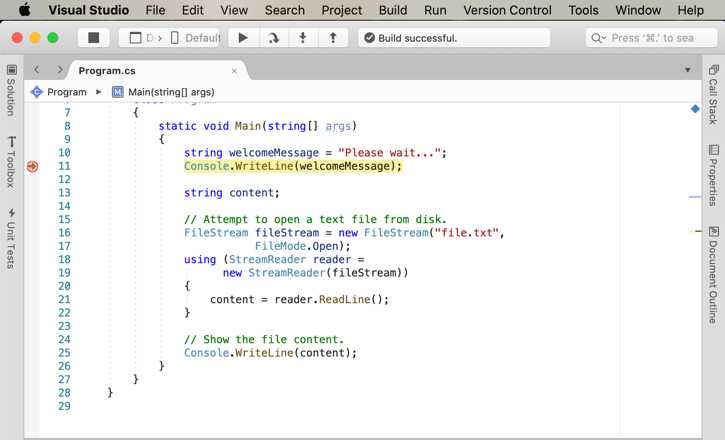Show the Properties pad
This screenshot has height=440, width=725.
click(x=713, y=176)
